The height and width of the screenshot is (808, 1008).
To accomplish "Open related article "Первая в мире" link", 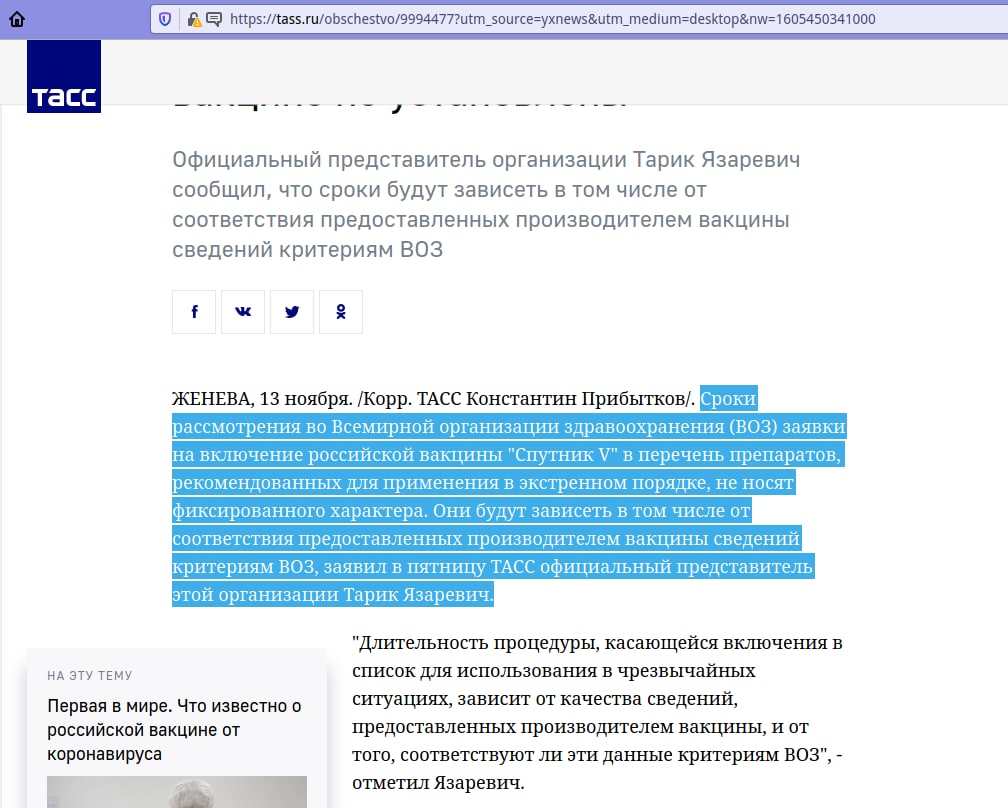I will (x=174, y=730).
